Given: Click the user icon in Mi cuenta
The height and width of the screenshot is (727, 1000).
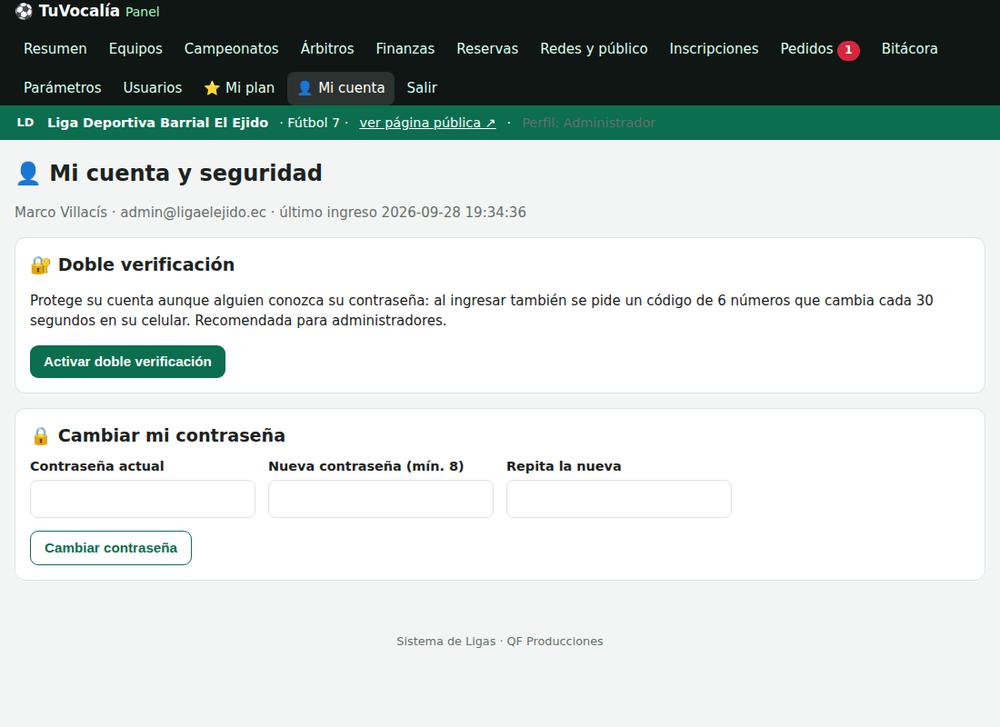Looking at the screenshot, I should 305,88.
